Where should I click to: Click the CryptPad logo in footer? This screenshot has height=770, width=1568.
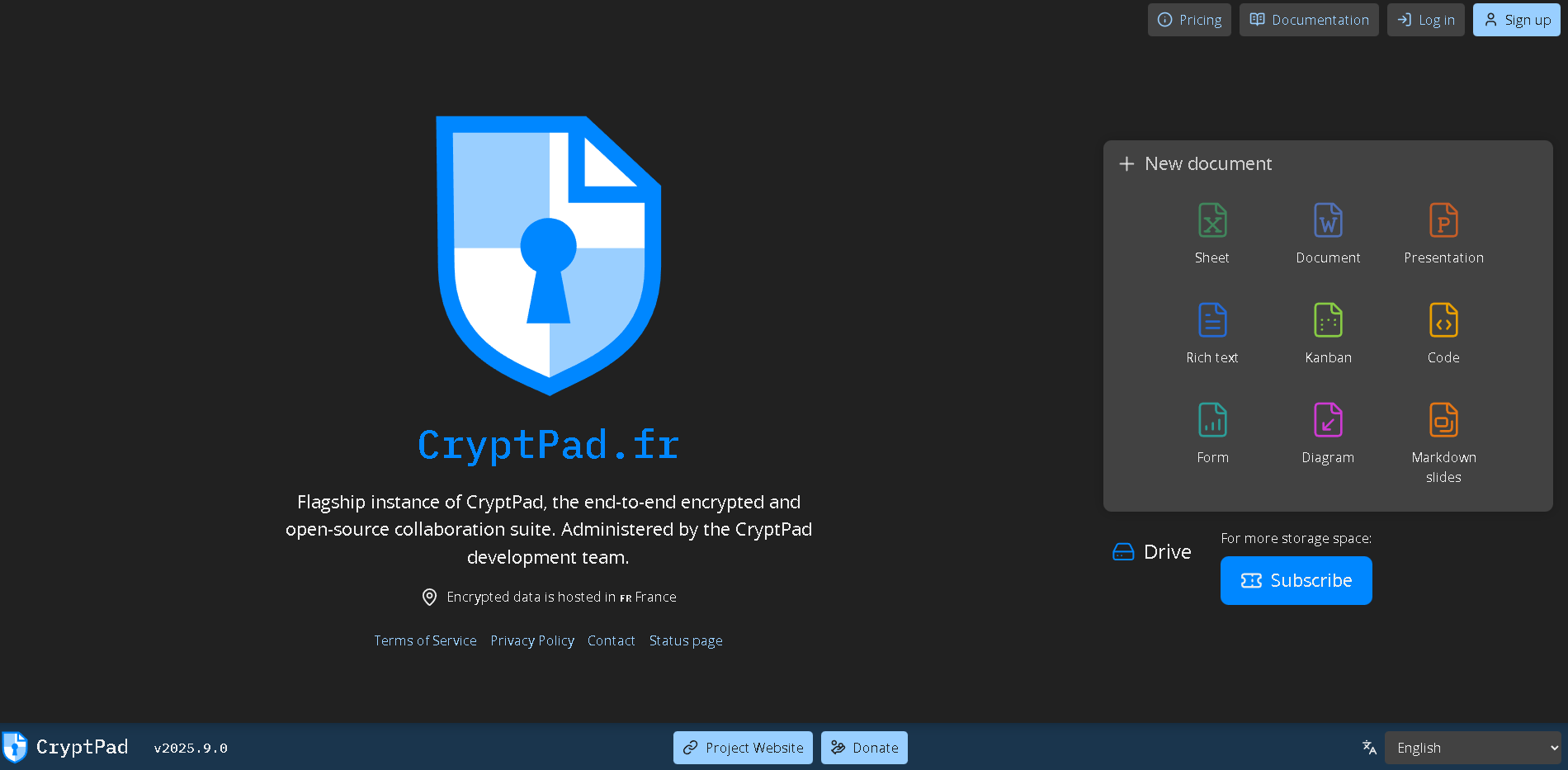click(66, 748)
